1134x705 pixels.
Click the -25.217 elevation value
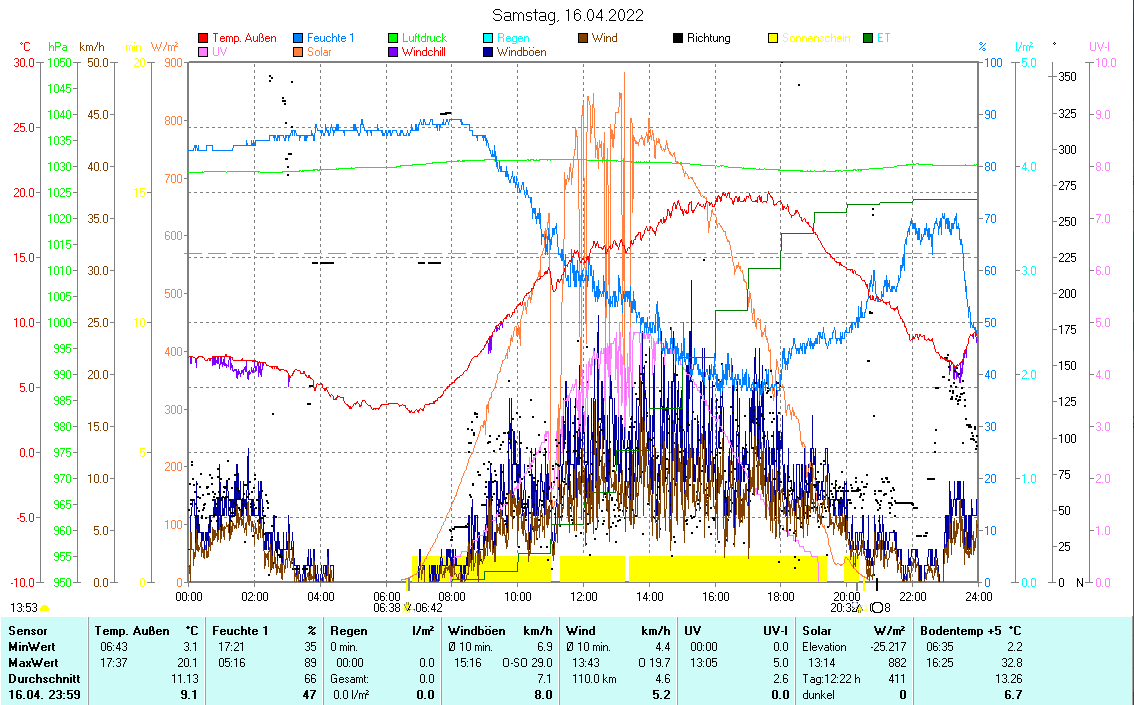[x=886, y=647]
